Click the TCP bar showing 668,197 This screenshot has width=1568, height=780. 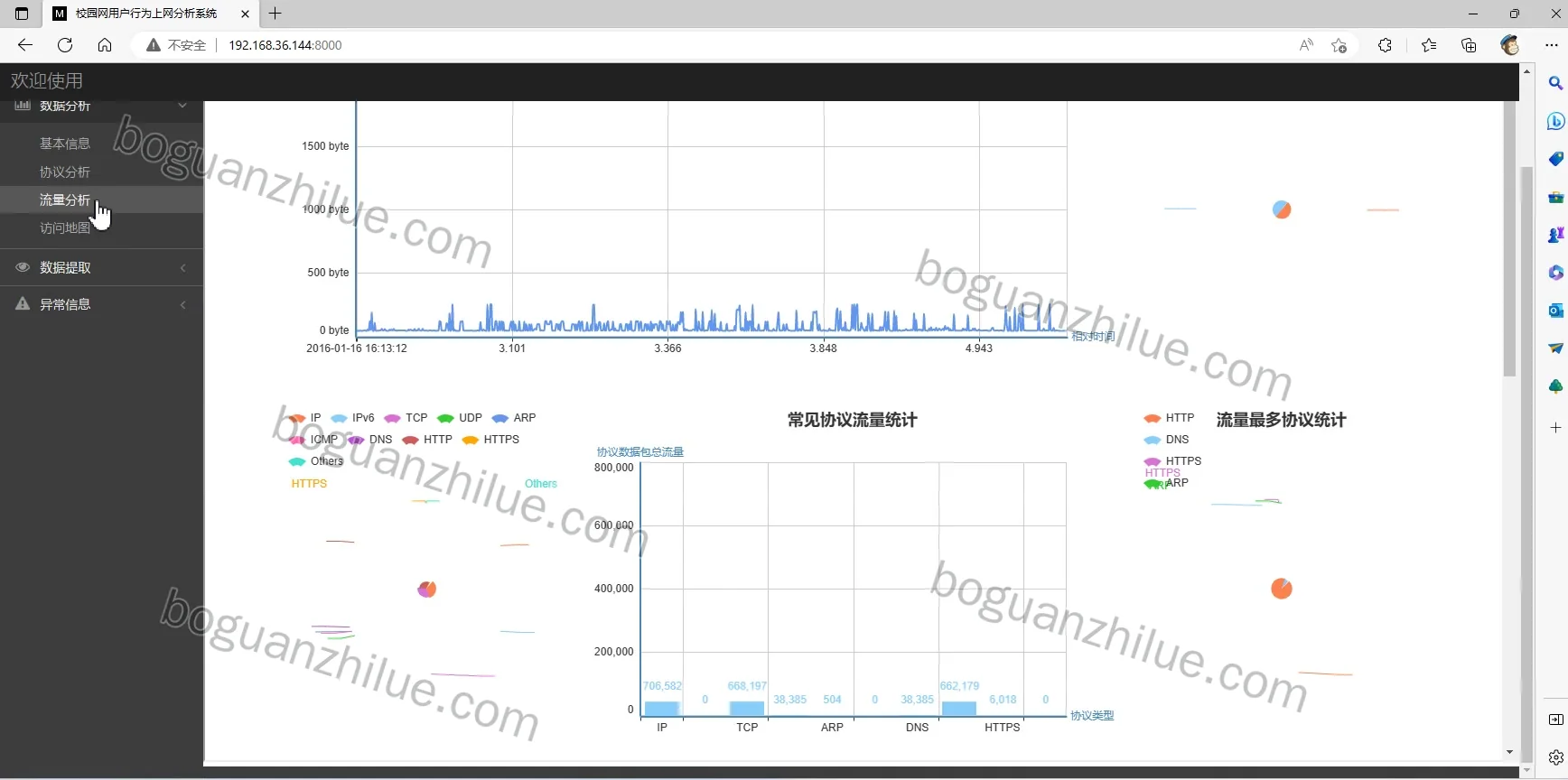(747, 709)
